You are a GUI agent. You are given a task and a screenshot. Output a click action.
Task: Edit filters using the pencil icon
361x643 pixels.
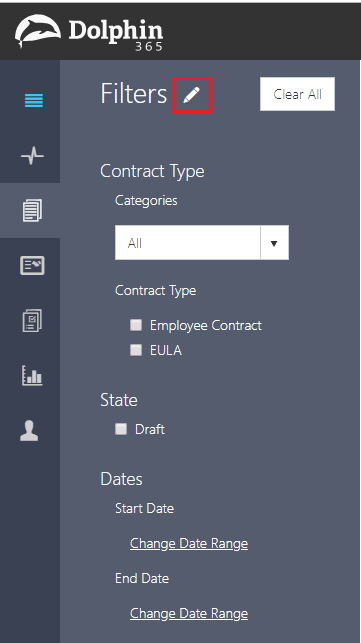pos(192,95)
